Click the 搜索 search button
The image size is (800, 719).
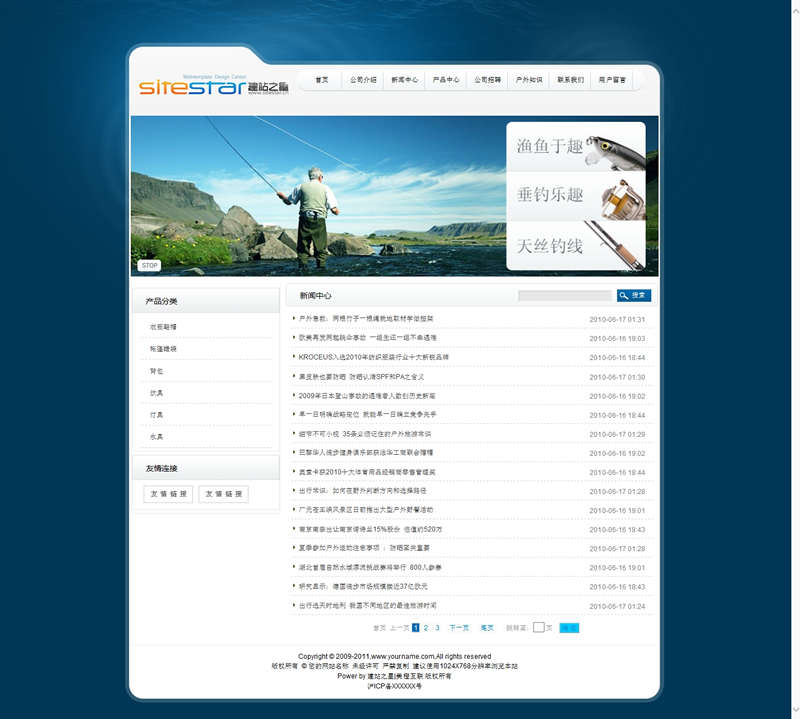(x=634, y=296)
